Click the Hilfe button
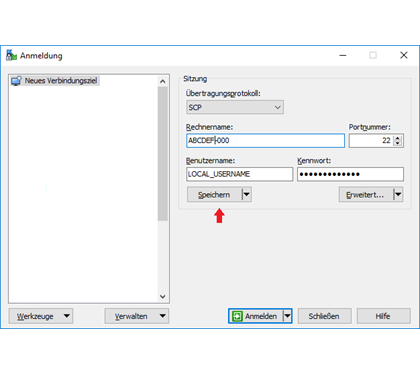This screenshot has height=374, width=420. pyautogui.click(x=384, y=316)
